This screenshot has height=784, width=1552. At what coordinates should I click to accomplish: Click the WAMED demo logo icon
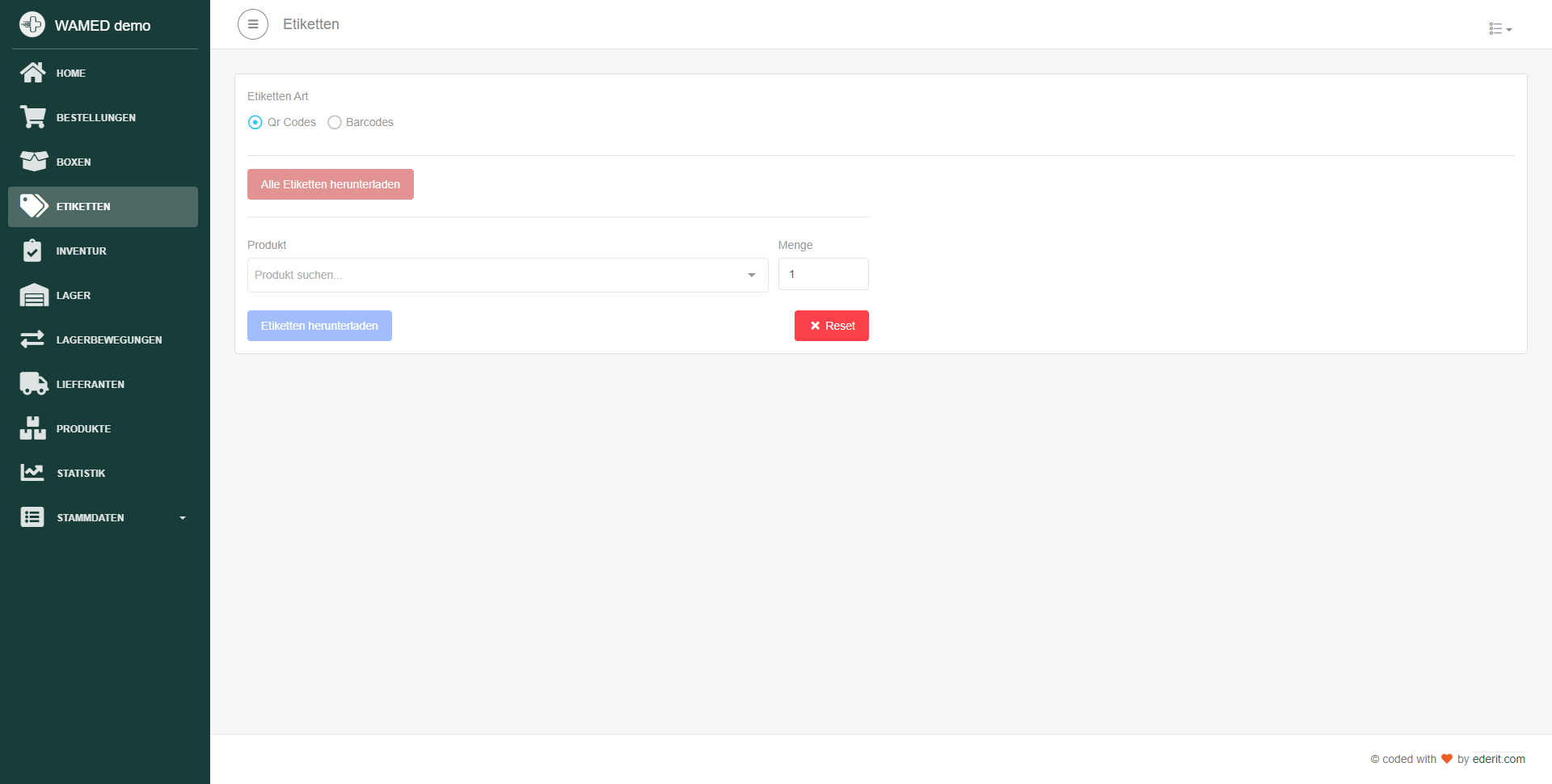pos(32,25)
